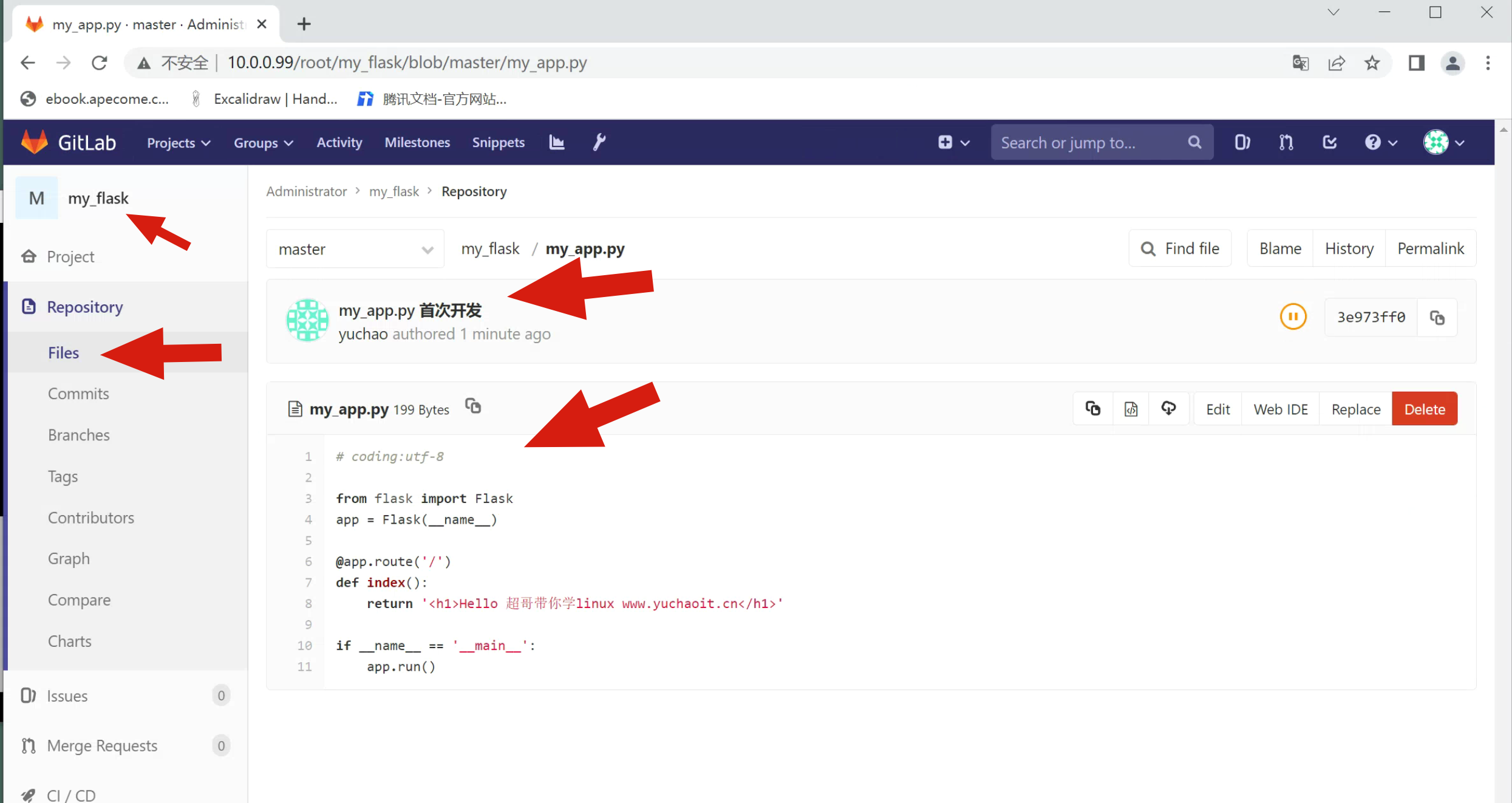Open the Todos icon in navbar
The width and height of the screenshot is (1512, 803).
tap(1329, 142)
